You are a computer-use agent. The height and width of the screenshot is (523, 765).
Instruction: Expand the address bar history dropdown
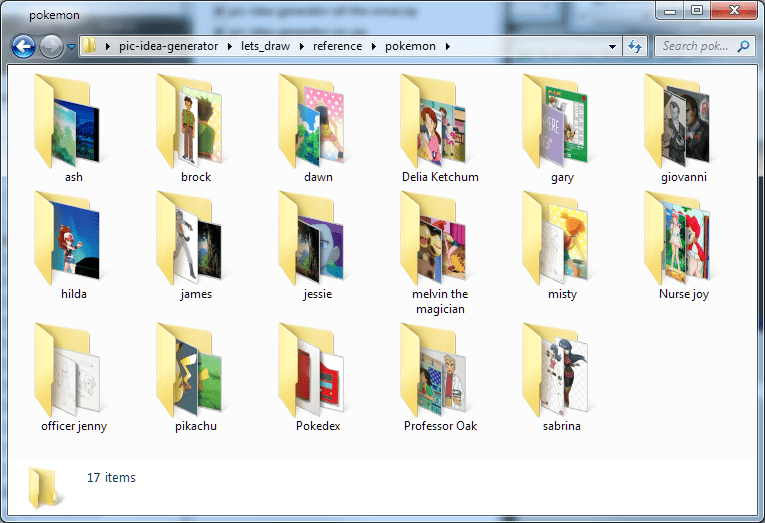[612, 46]
